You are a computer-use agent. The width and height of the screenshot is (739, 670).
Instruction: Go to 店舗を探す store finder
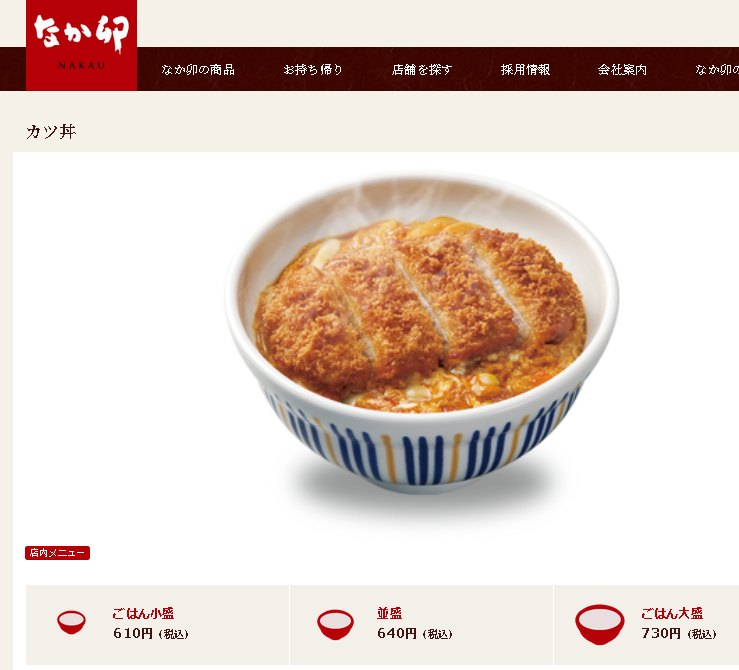[421, 70]
